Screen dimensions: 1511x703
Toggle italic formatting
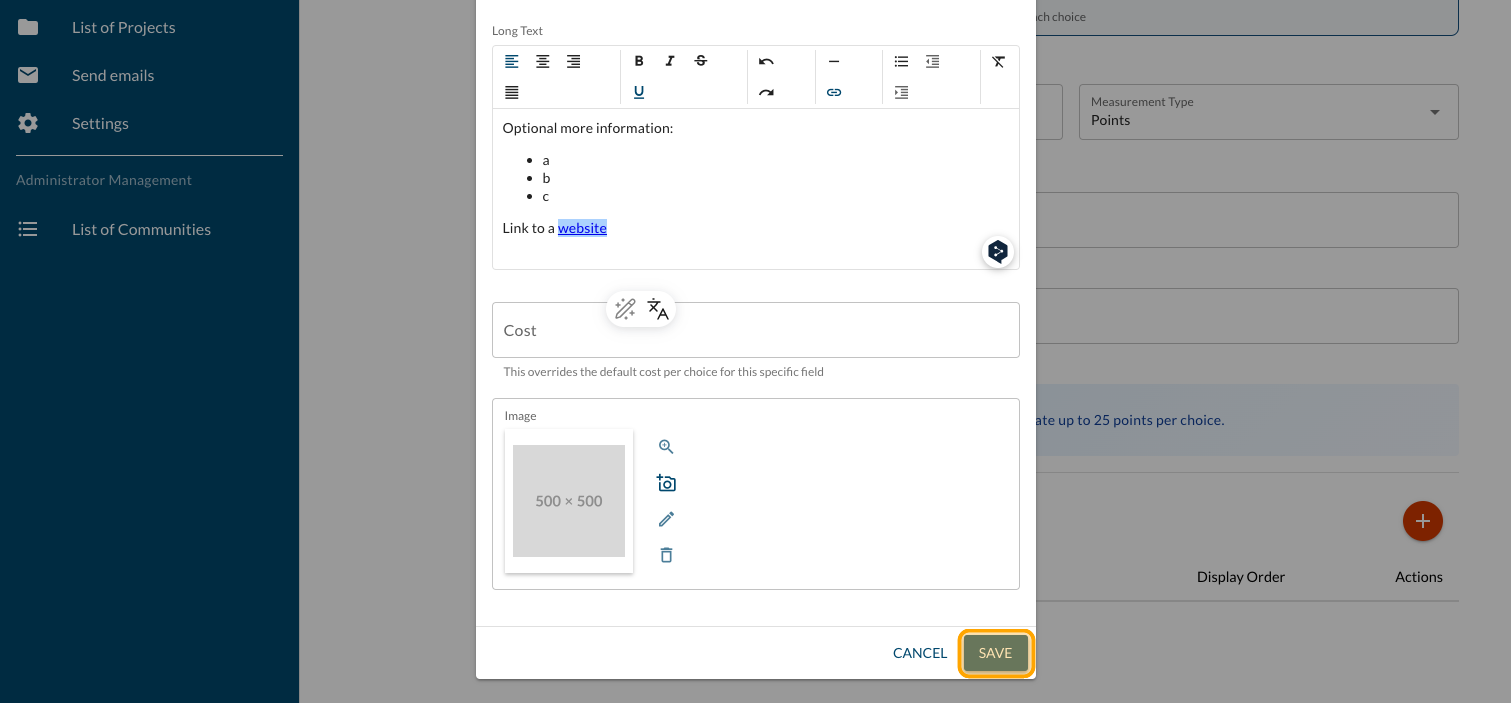[670, 62]
